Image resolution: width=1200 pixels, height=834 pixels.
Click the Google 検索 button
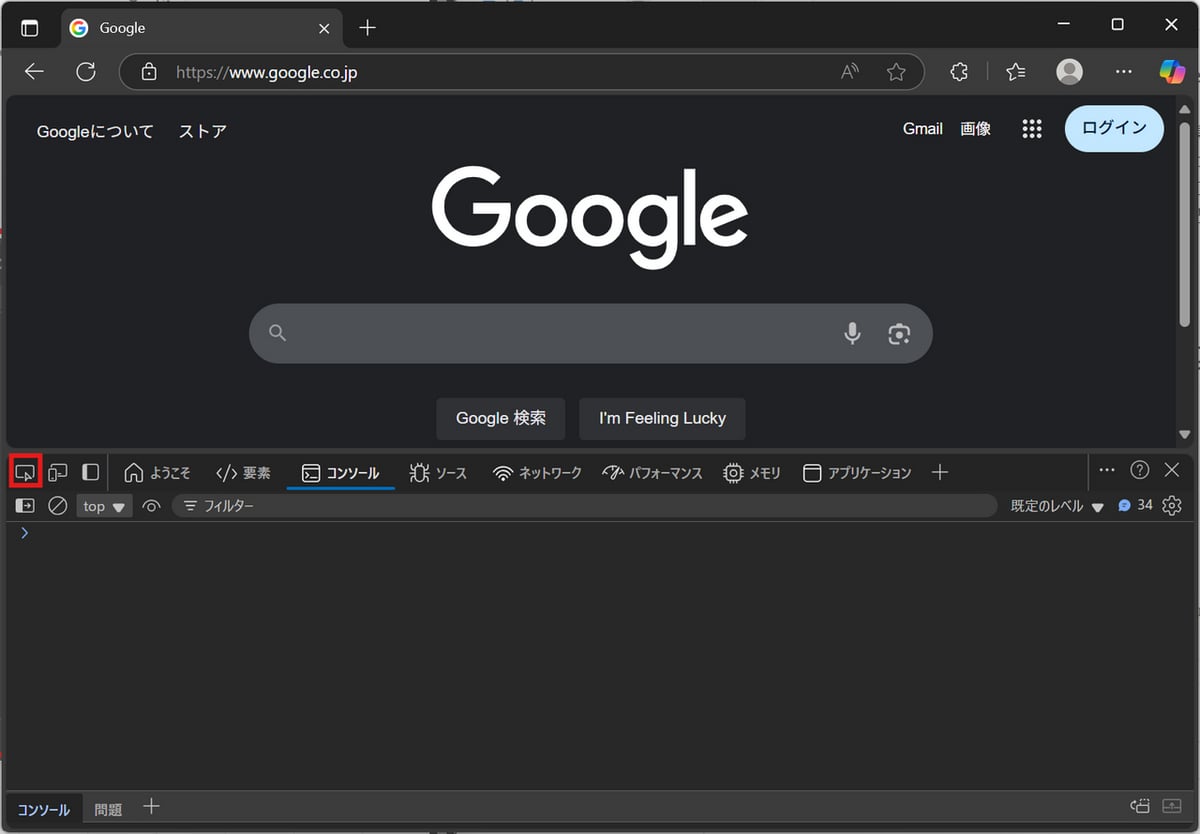(501, 418)
